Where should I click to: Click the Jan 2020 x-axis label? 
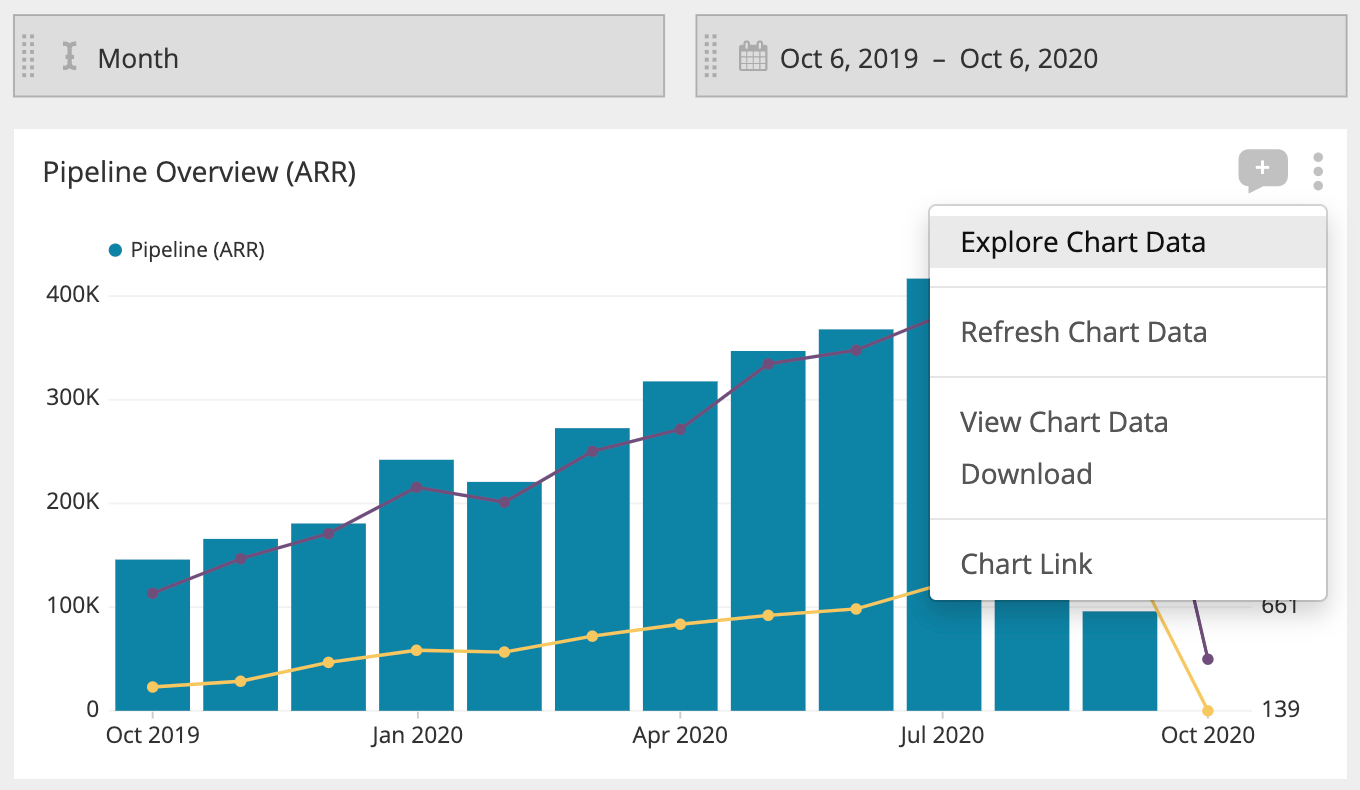416,735
